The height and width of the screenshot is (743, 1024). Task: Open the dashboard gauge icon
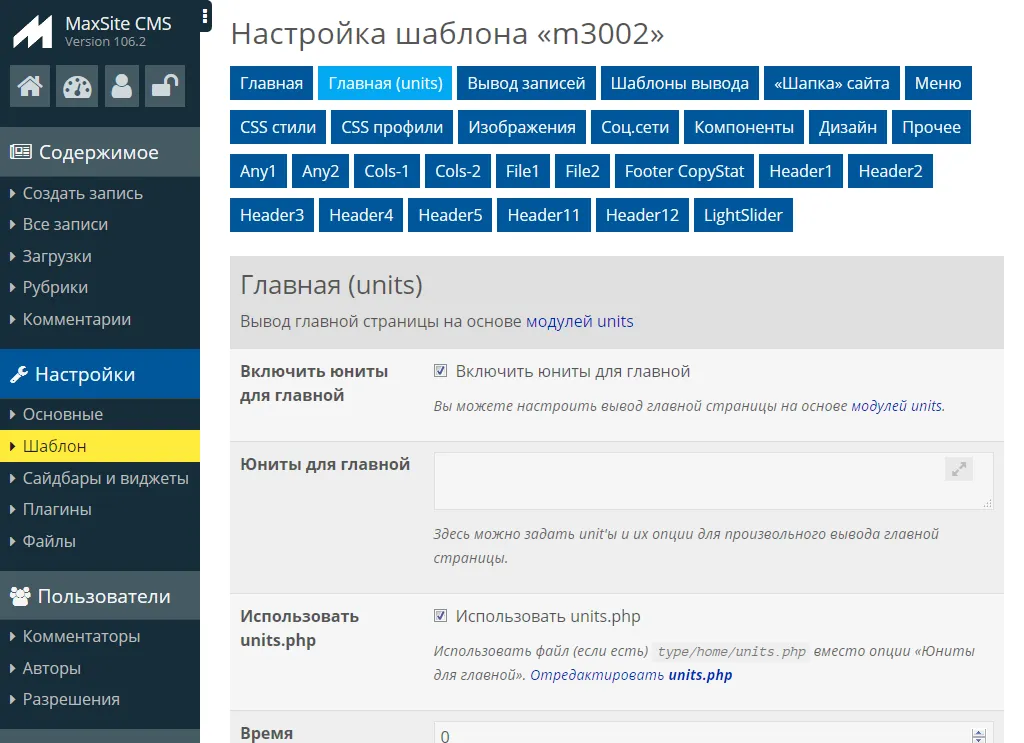tap(76, 87)
